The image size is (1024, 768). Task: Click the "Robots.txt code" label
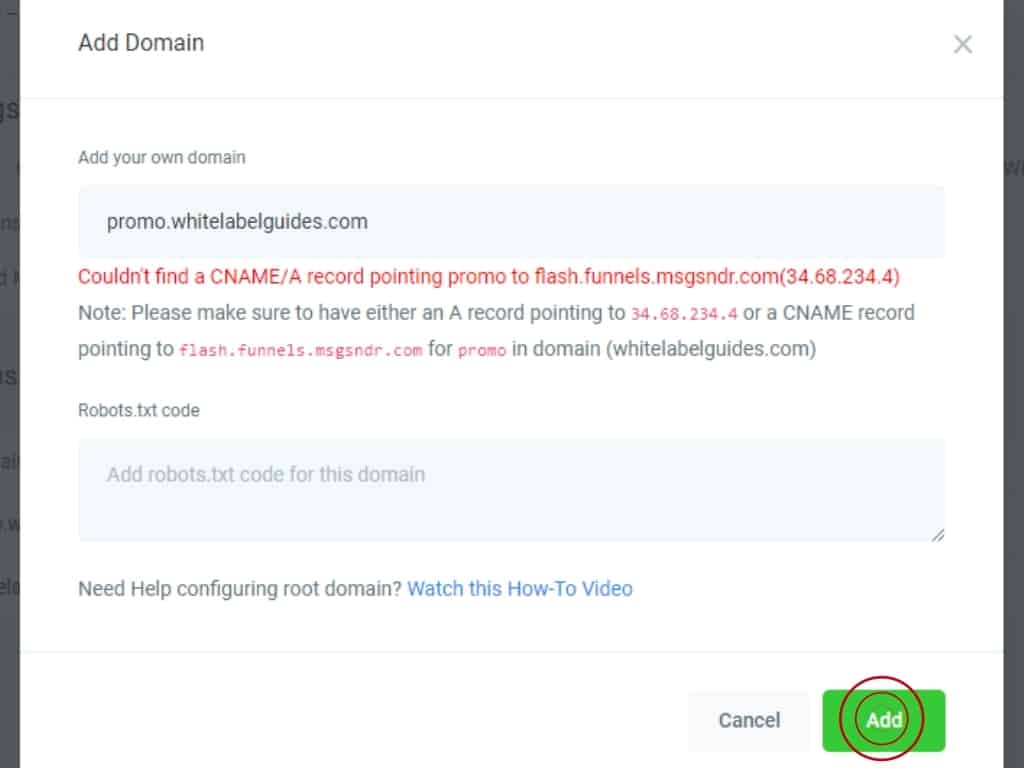[139, 410]
